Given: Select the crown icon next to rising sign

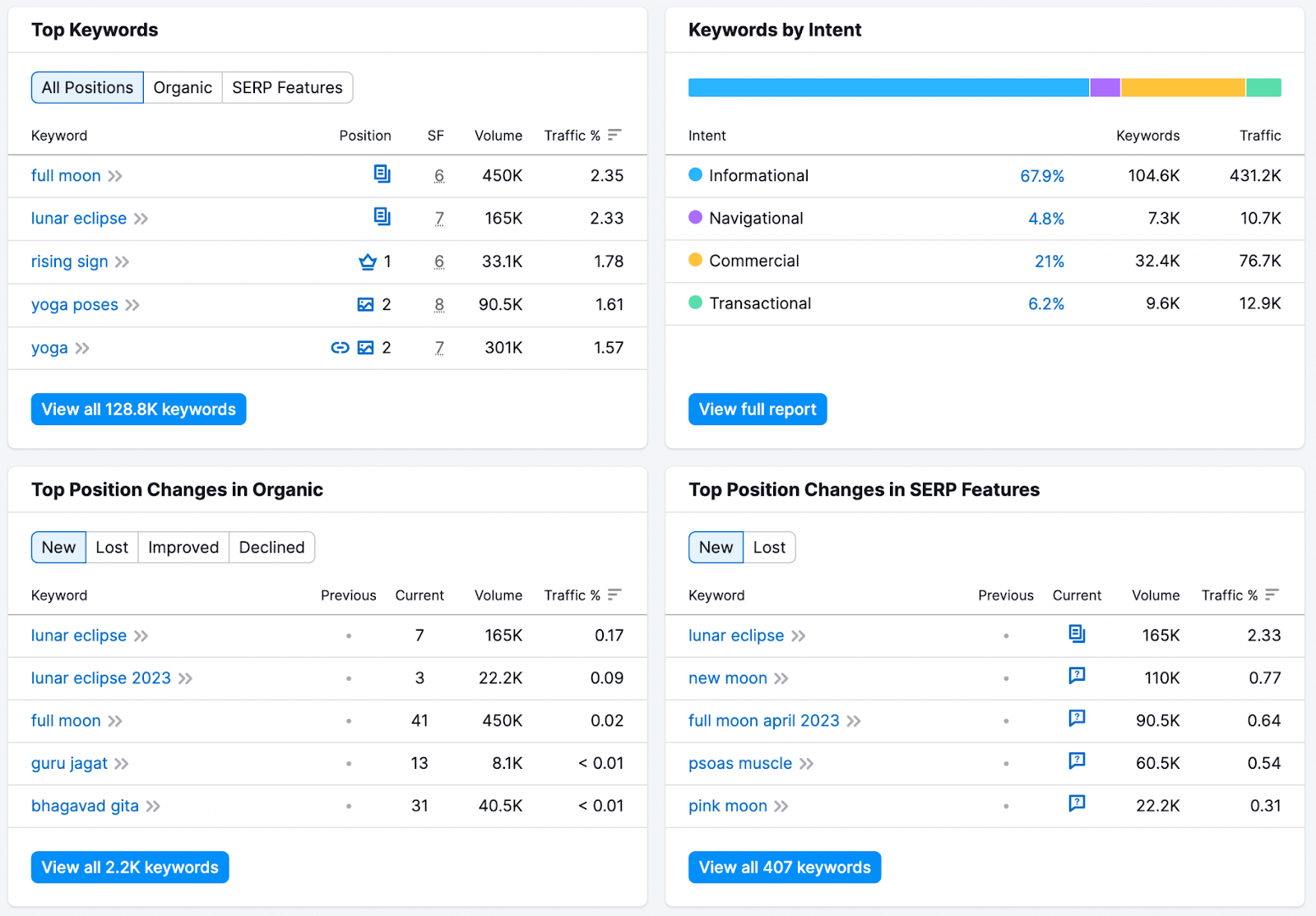Looking at the screenshot, I should (x=367, y=261).
